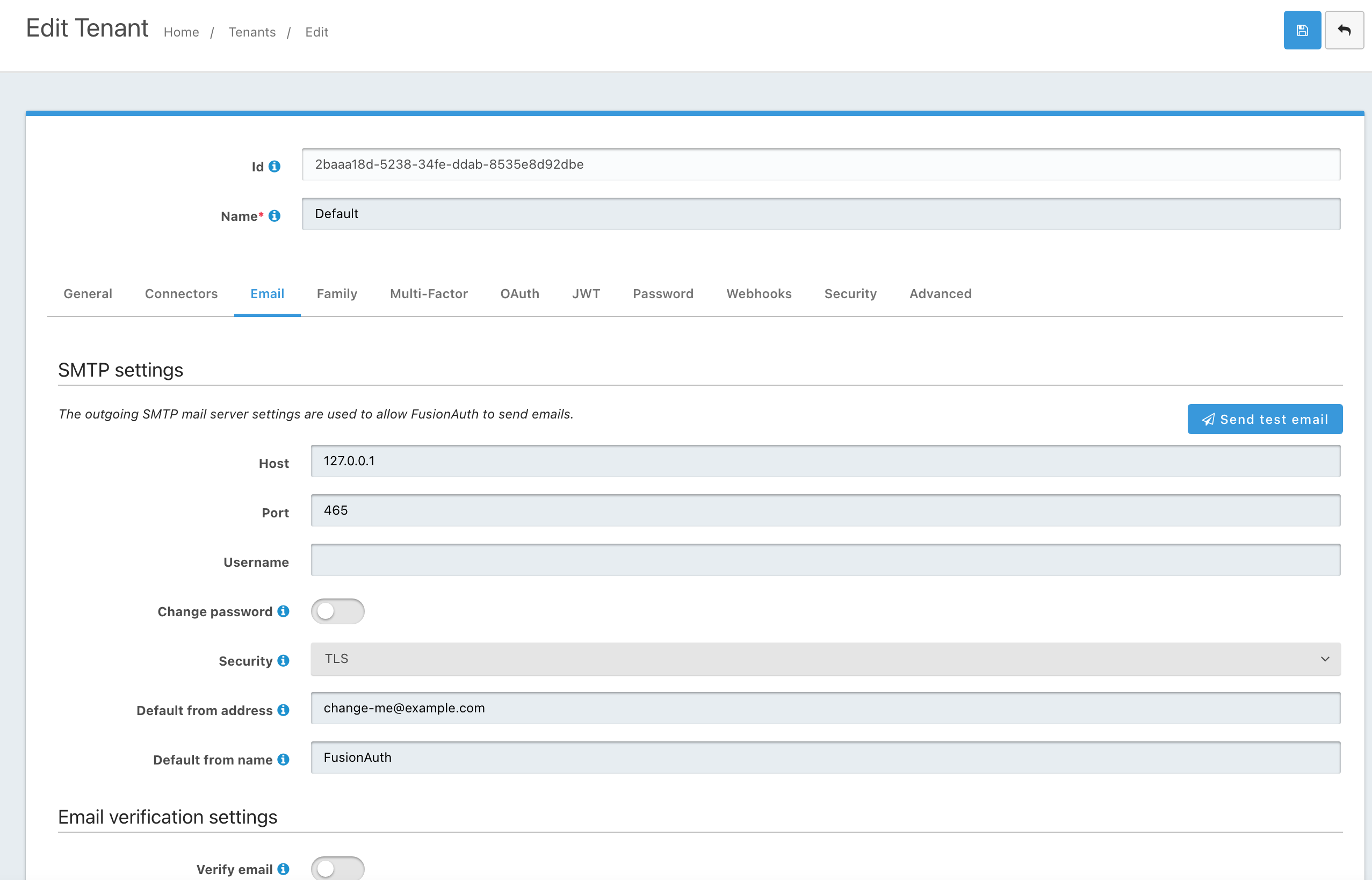
Task: Open the Security TLS dropdown
Action: 826,659
